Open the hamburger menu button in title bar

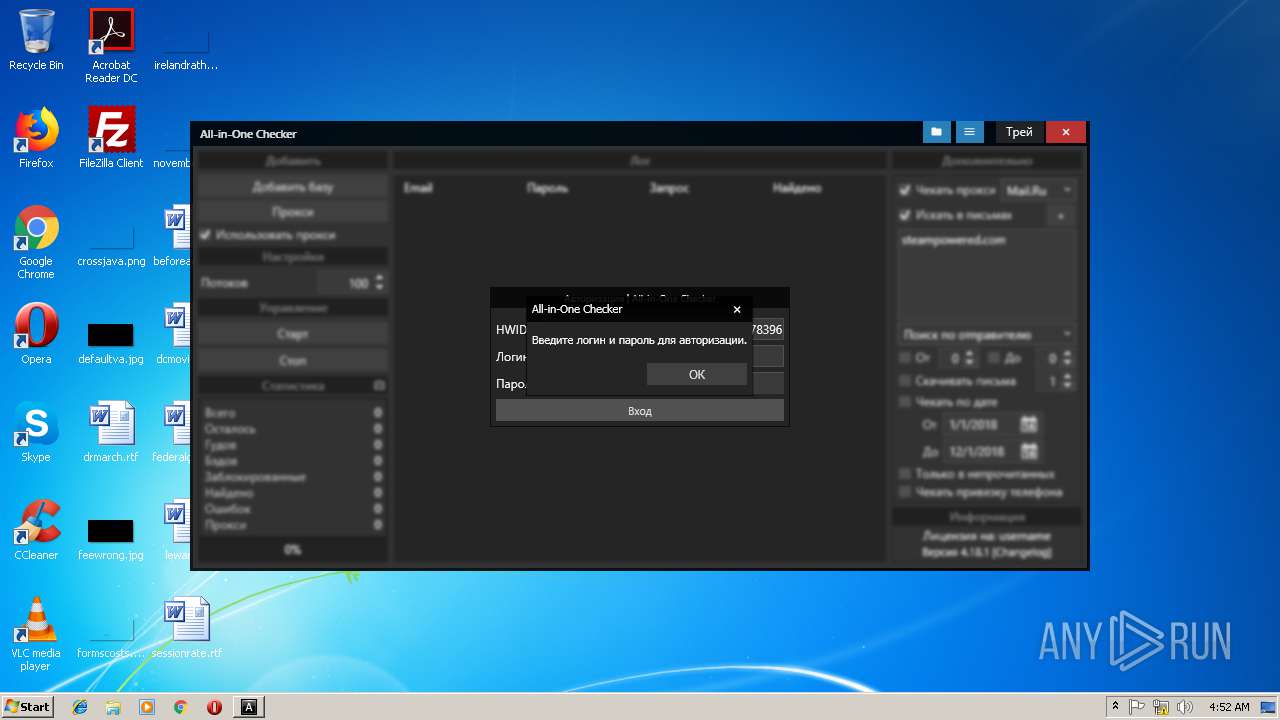point(968,132)
